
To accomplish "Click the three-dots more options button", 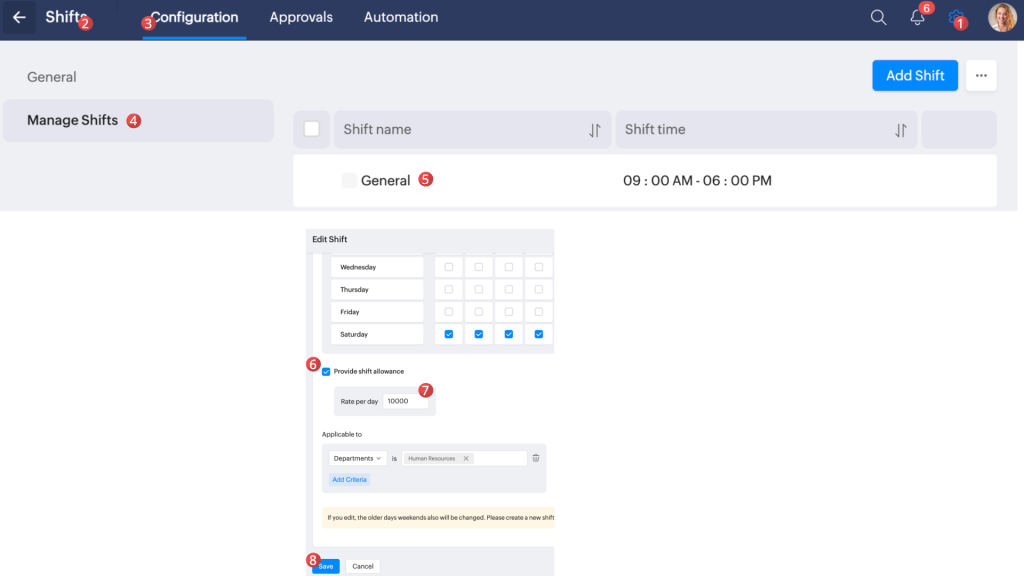I will pyautogui.click(x=980, y=76).
